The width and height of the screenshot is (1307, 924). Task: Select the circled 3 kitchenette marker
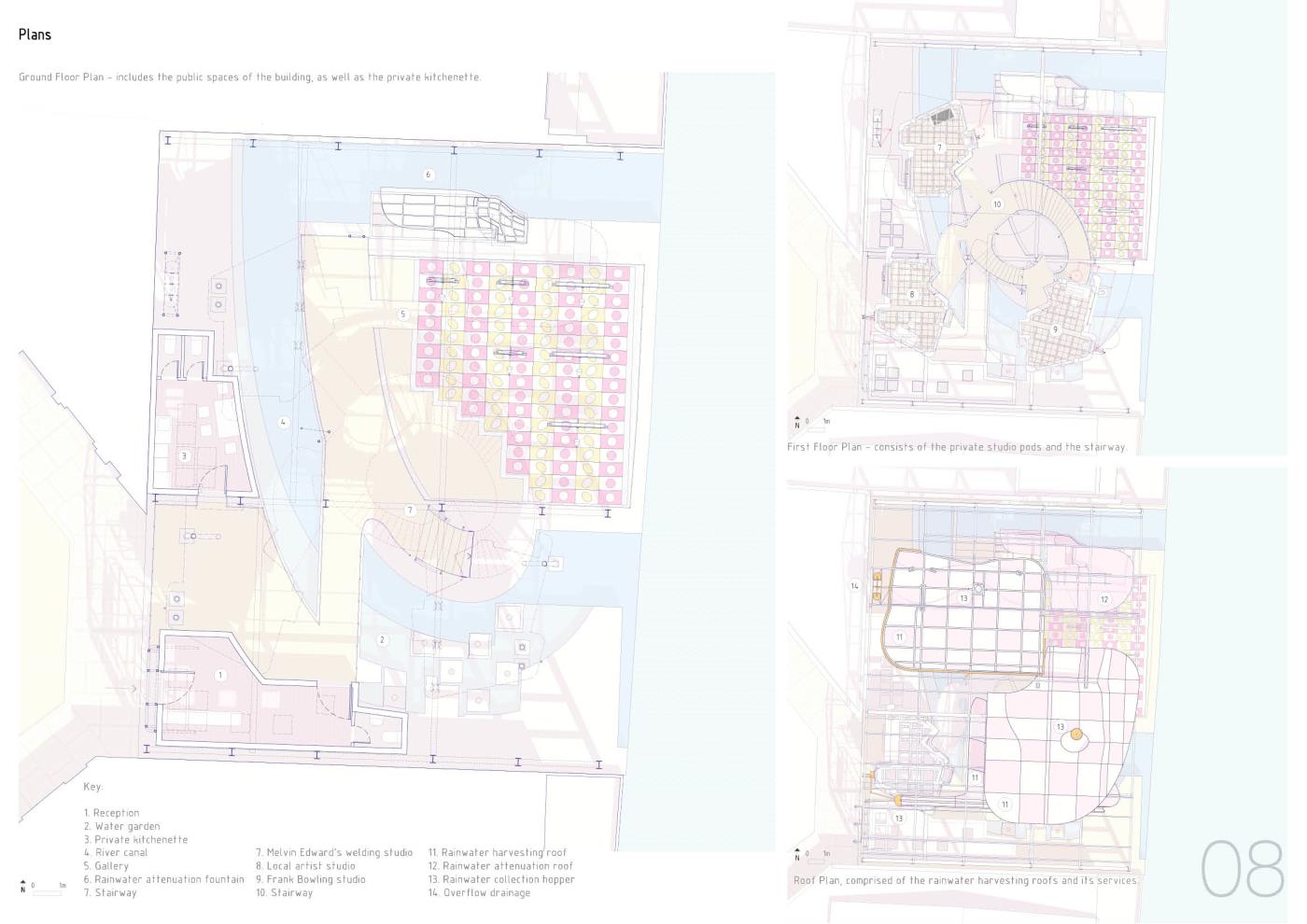184,456
